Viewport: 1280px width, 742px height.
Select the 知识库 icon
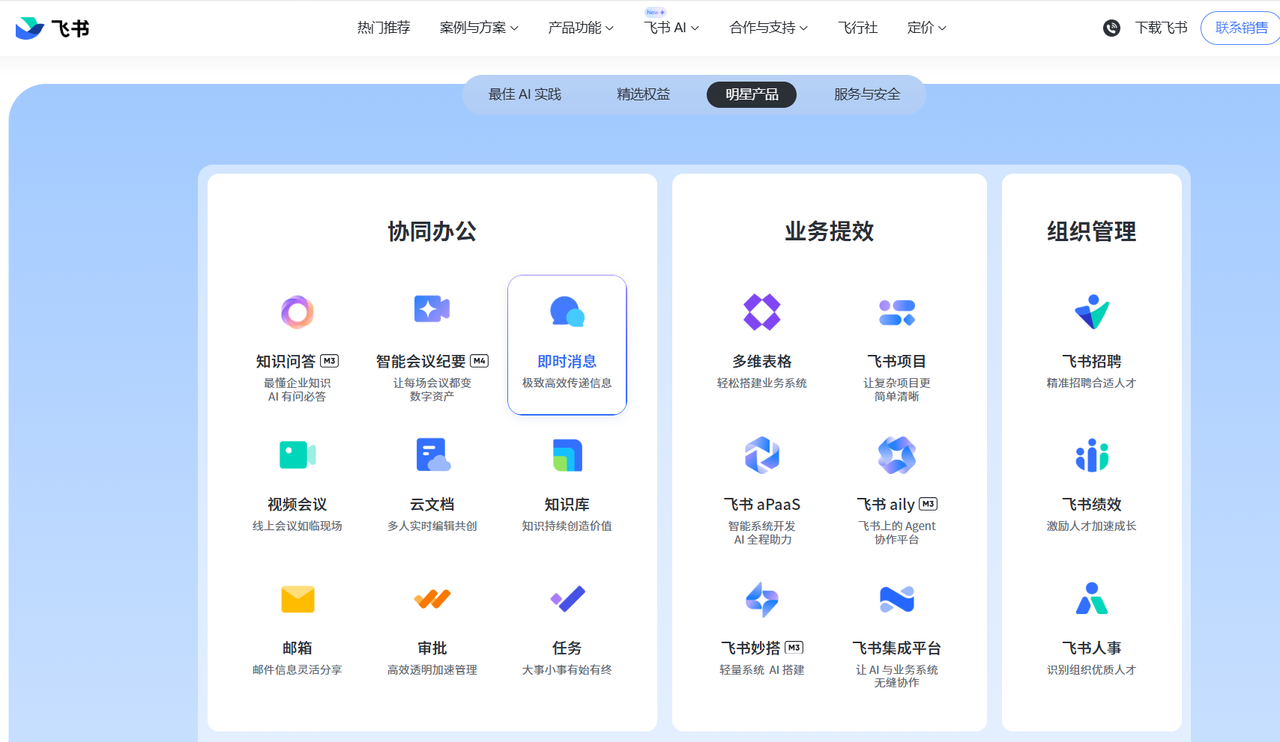tap(567, 455)
